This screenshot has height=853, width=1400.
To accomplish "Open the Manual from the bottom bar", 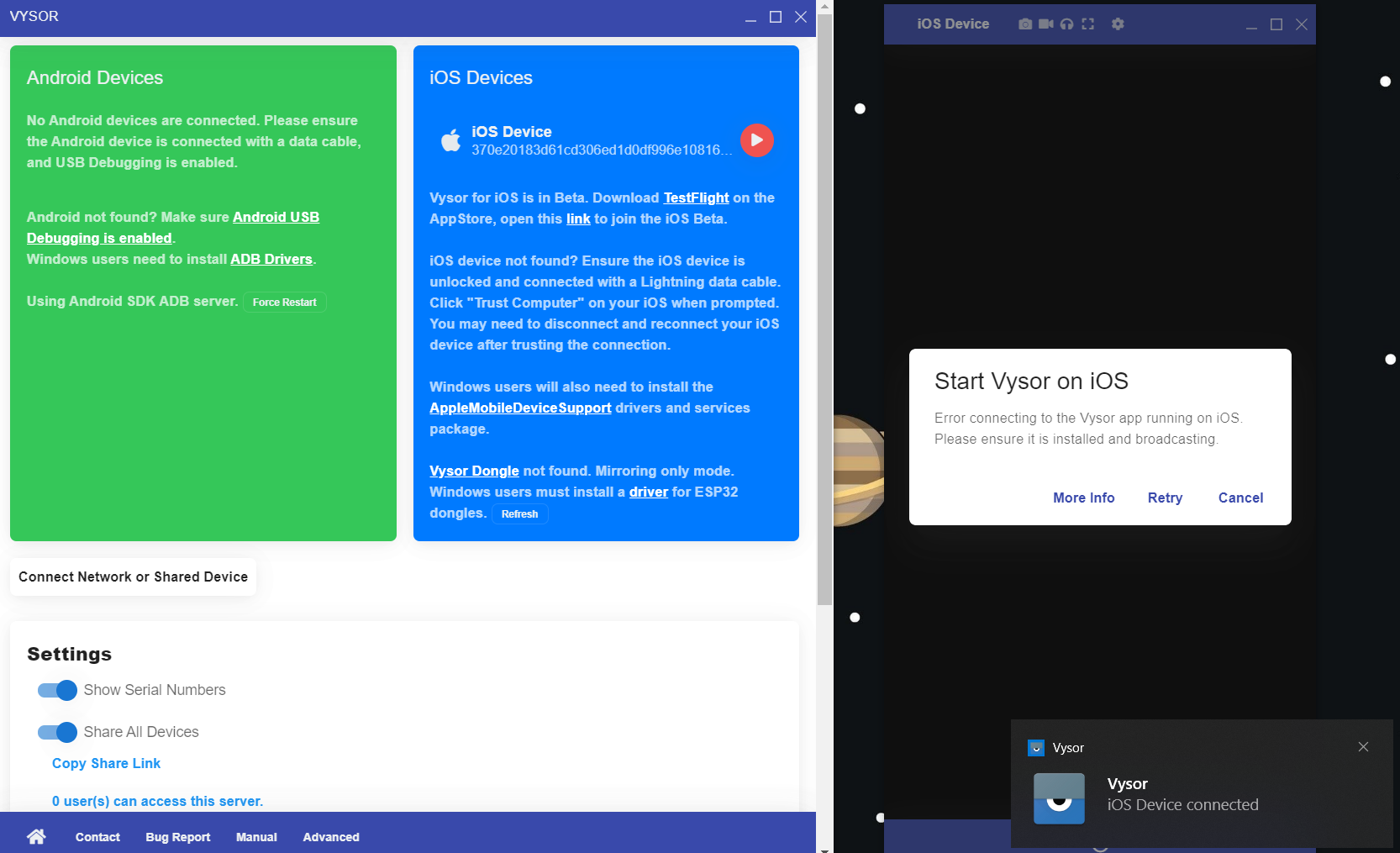I will pyautogui.click(x=256, y=837).
